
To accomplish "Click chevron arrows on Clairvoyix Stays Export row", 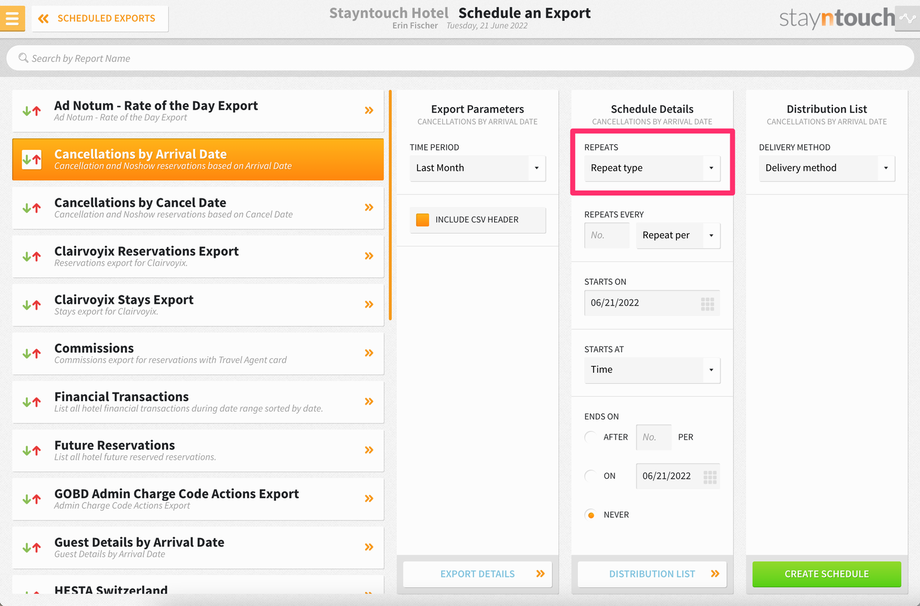I will [369, 304].
